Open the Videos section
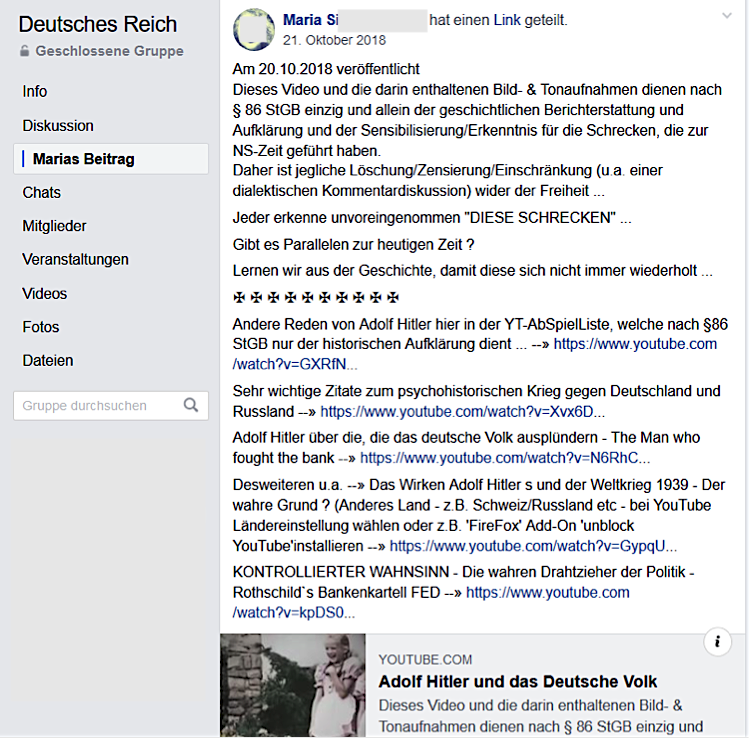Image resolution: width=750 pixels, height=738 pixels. click(x=44, y=293)
